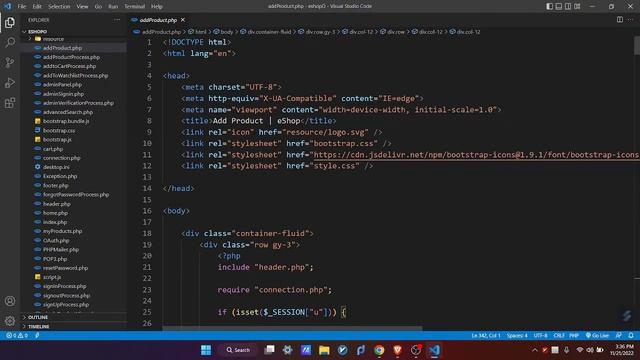Open header.php in explorer
Screen dimensions: 640x360
tap(57, 204)
